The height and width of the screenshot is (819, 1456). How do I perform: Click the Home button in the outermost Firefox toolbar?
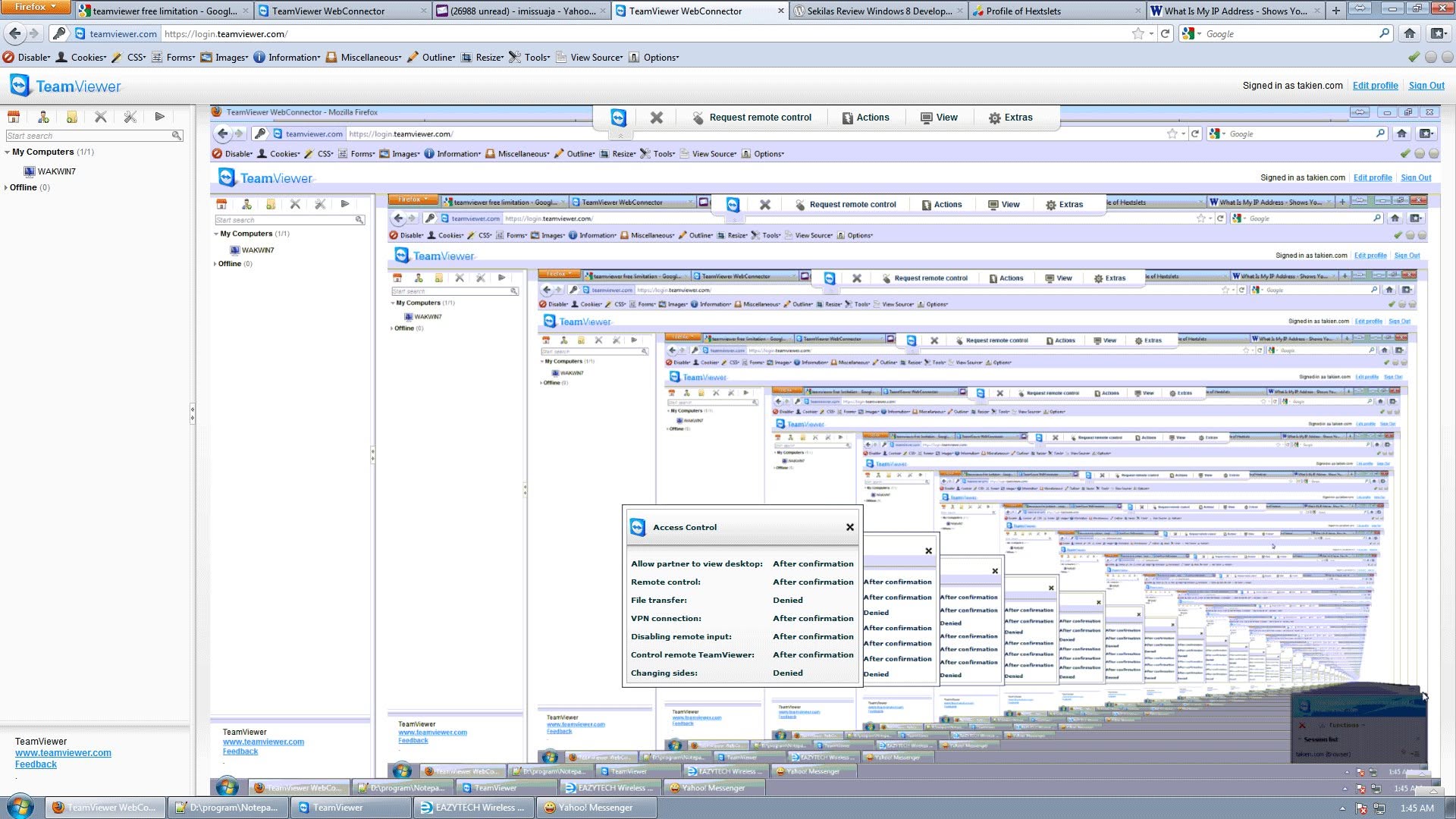(1410, 33)
